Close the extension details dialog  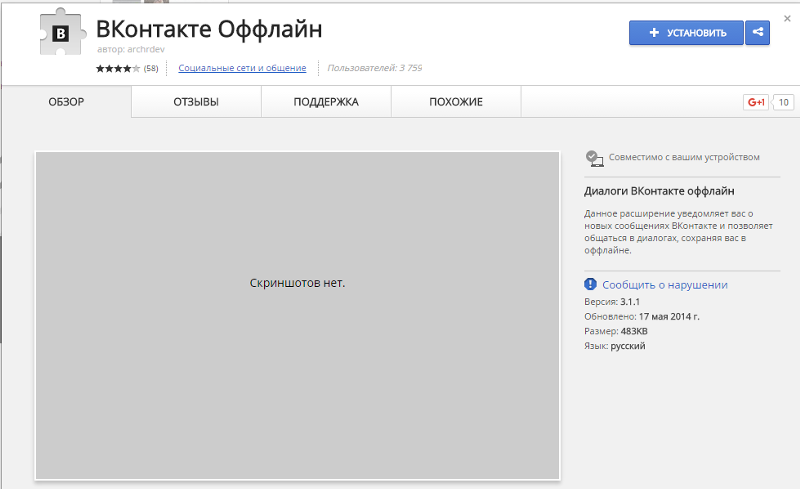[x=787, y=18]
